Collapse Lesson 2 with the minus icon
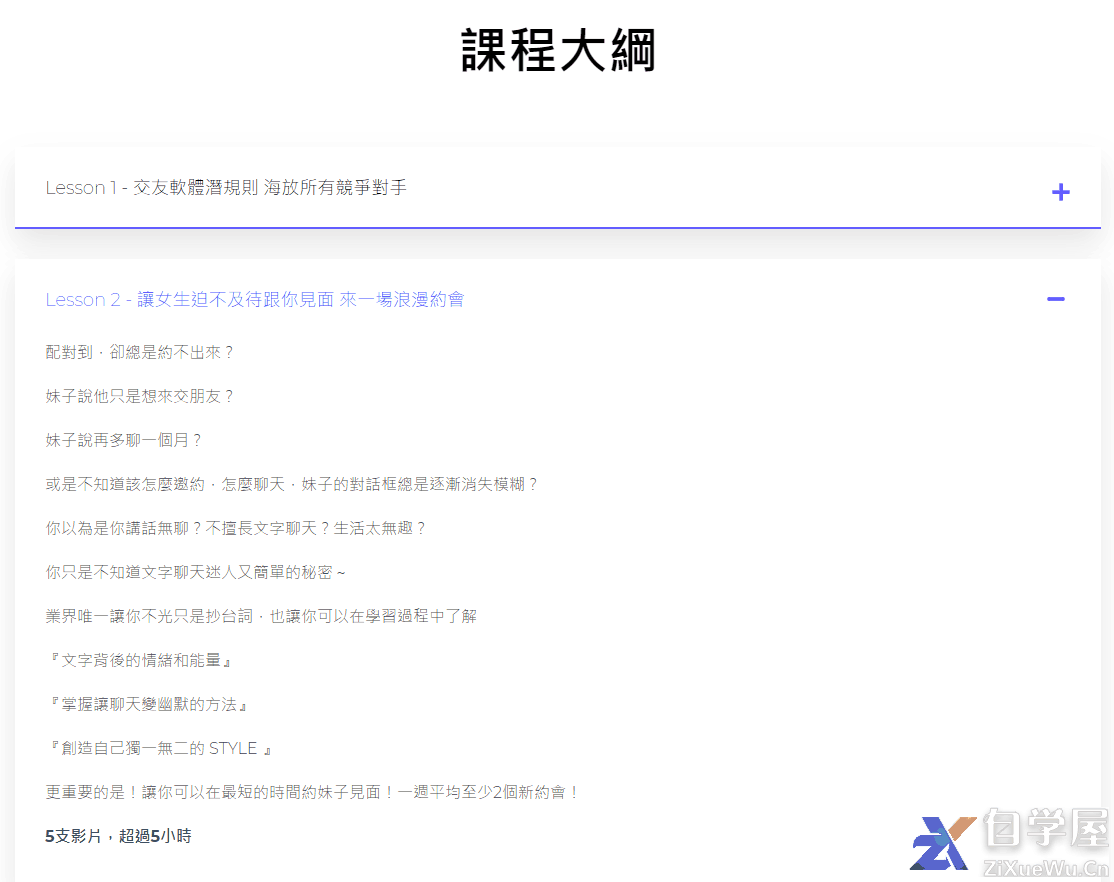Screen dimensions: 1114x882 point(1056,299)
